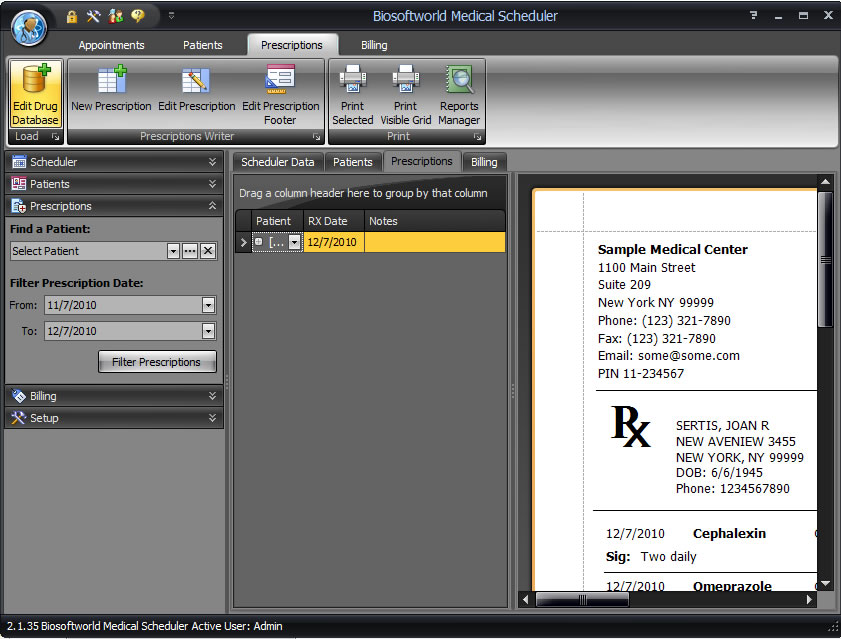Click the padlock icon in quick toolbar

point(71,17)
